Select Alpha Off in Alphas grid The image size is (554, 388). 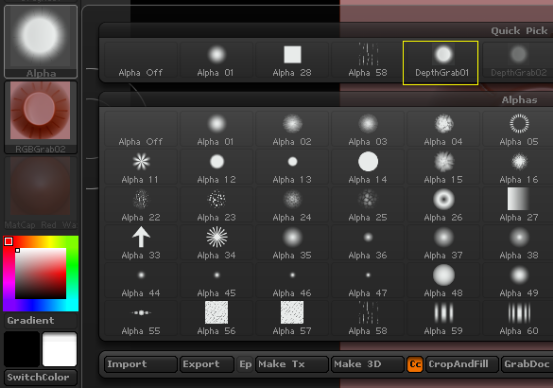(x=141, y=129)
